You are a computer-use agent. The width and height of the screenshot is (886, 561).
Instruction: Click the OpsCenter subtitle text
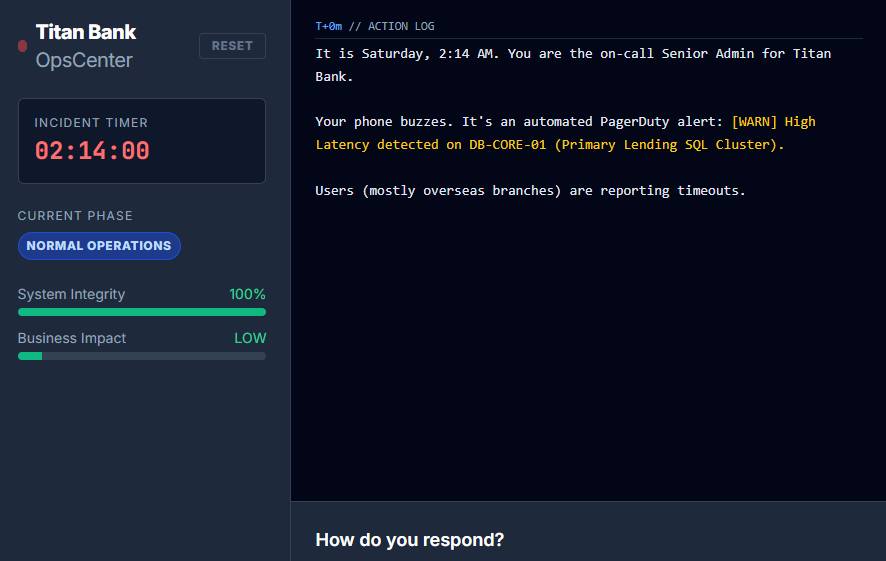click(84, 61)
